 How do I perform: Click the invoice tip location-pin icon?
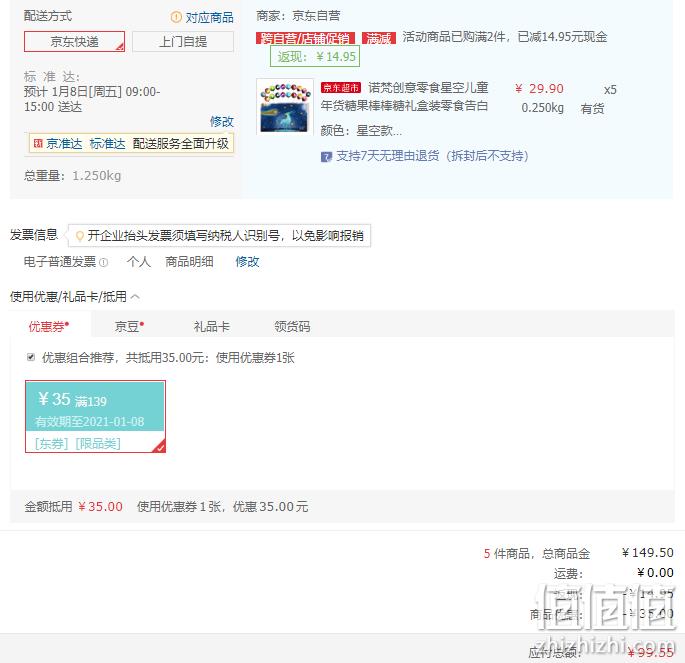point(80,236)
